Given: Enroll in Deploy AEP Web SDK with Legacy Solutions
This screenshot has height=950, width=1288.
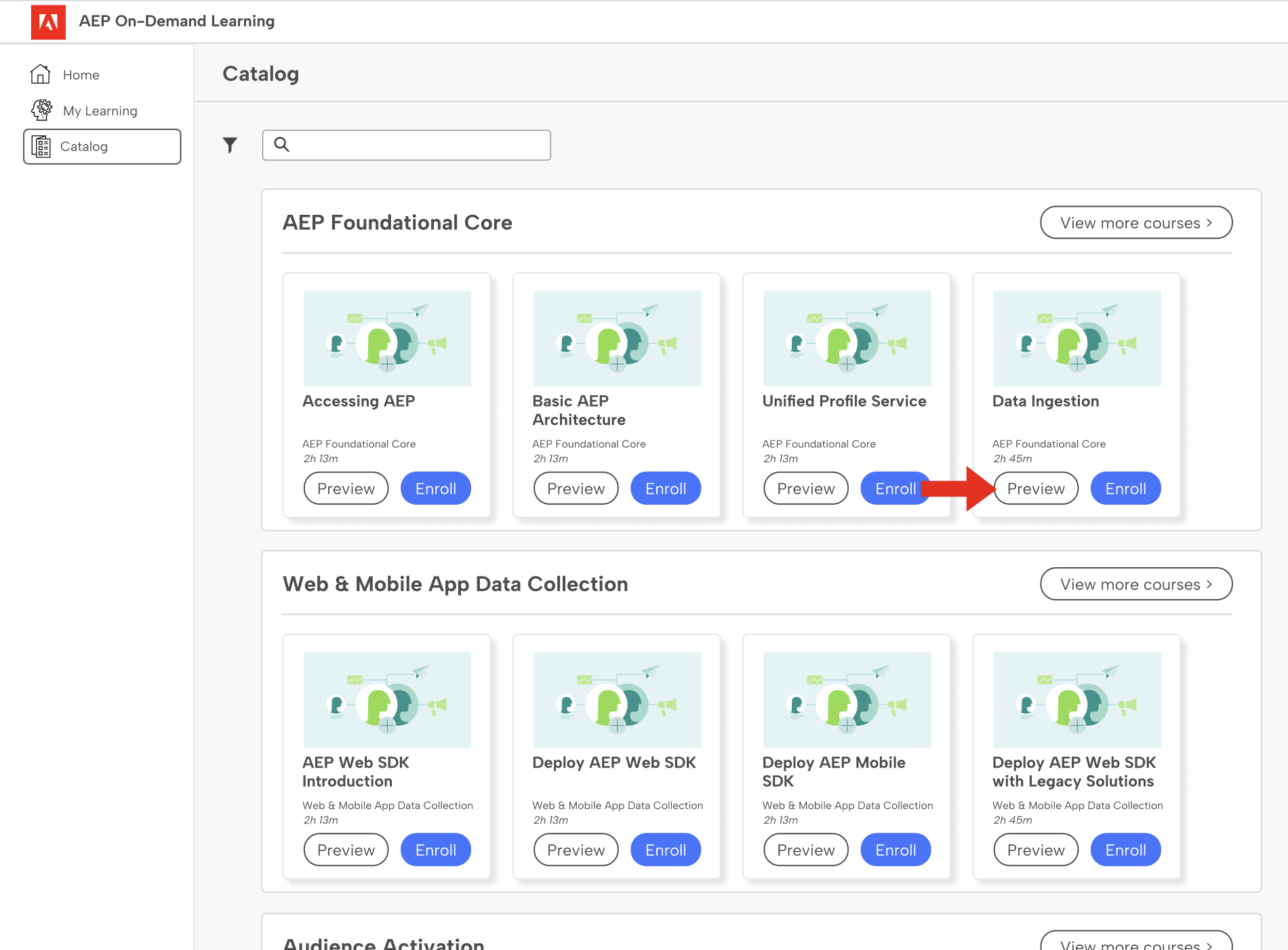Looking at the screenshot, I should click(1126, 850).
